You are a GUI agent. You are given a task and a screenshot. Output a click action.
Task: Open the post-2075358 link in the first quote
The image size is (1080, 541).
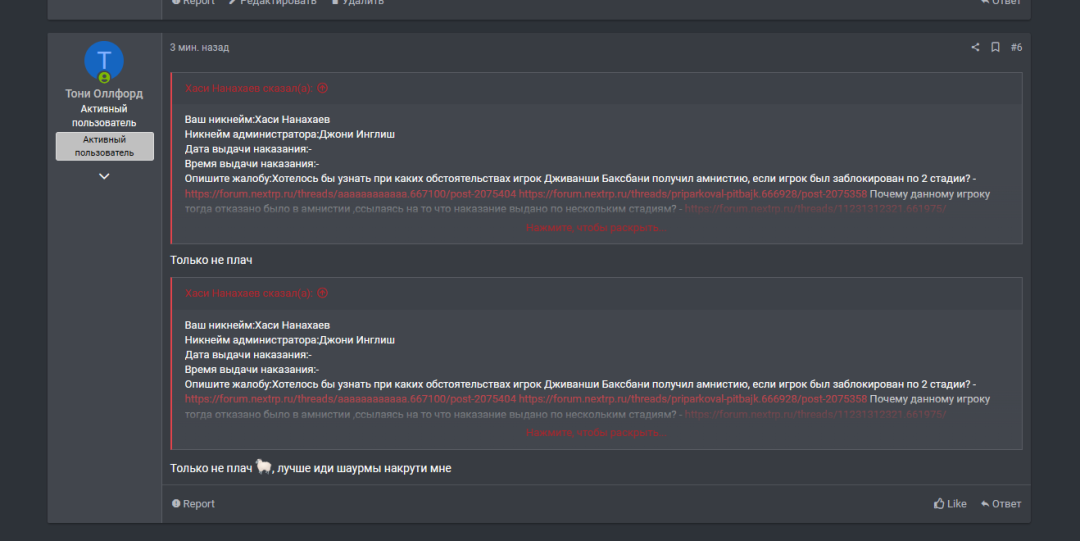[692, 194]
